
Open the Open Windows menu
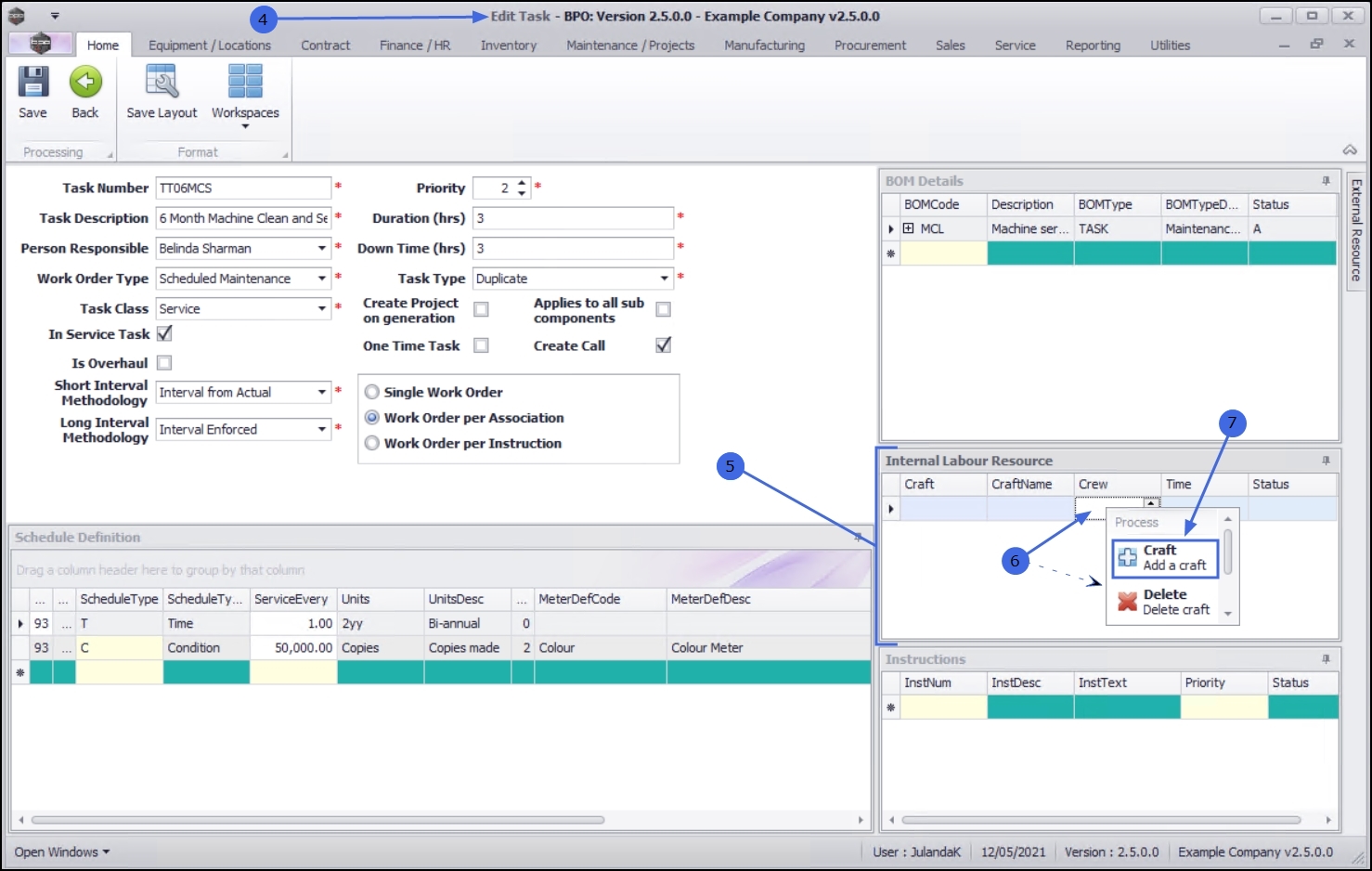point(61,851)
